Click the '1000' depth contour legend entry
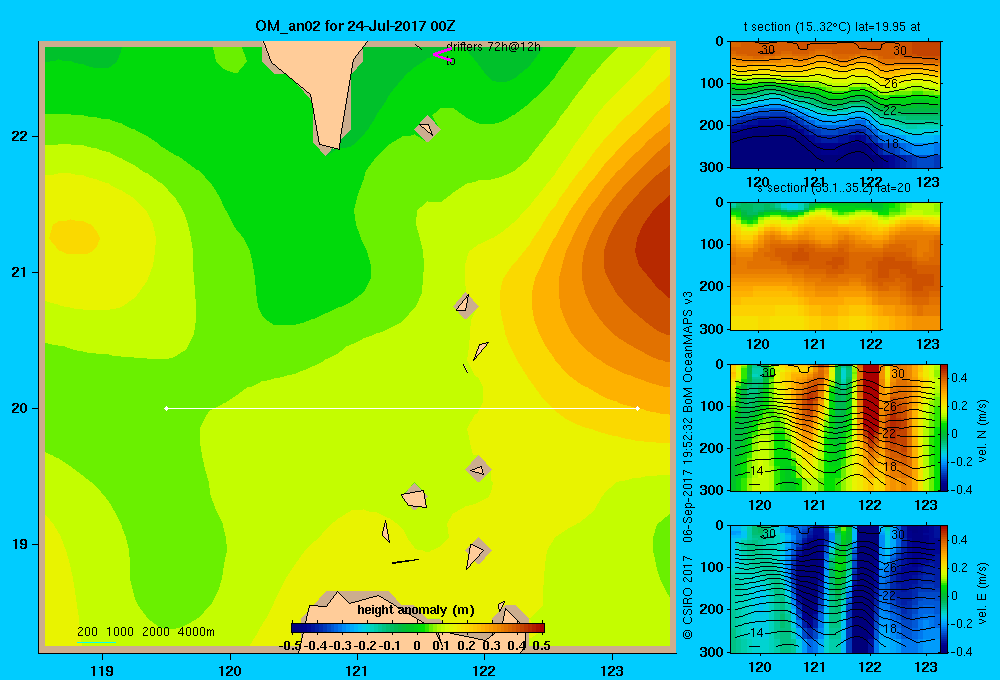Screen dimensions: 1000x680 pyautogui.click(x=120, y=632)
